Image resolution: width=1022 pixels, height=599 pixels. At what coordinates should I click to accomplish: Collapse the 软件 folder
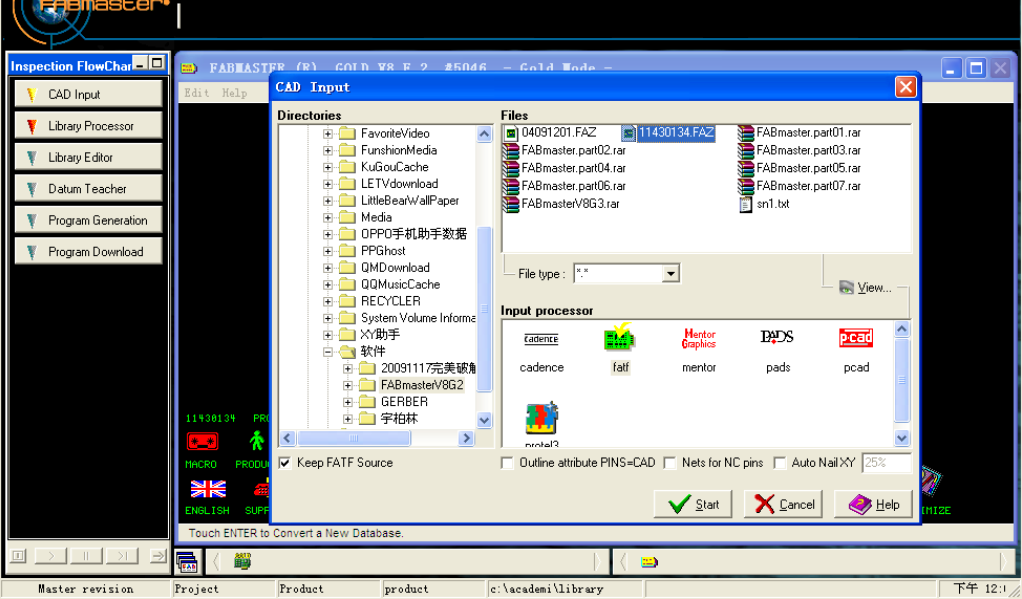pyautogui.click(x=328, y=352)
